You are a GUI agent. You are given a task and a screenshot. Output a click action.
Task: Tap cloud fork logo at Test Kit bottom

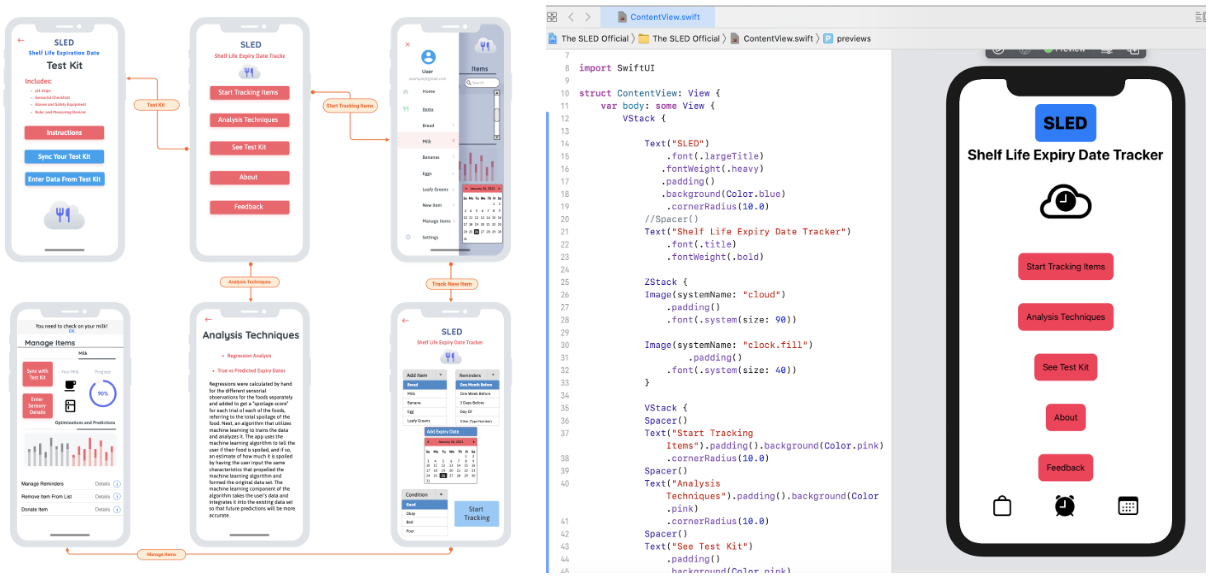pyautogui.click(x=63, y=214)
